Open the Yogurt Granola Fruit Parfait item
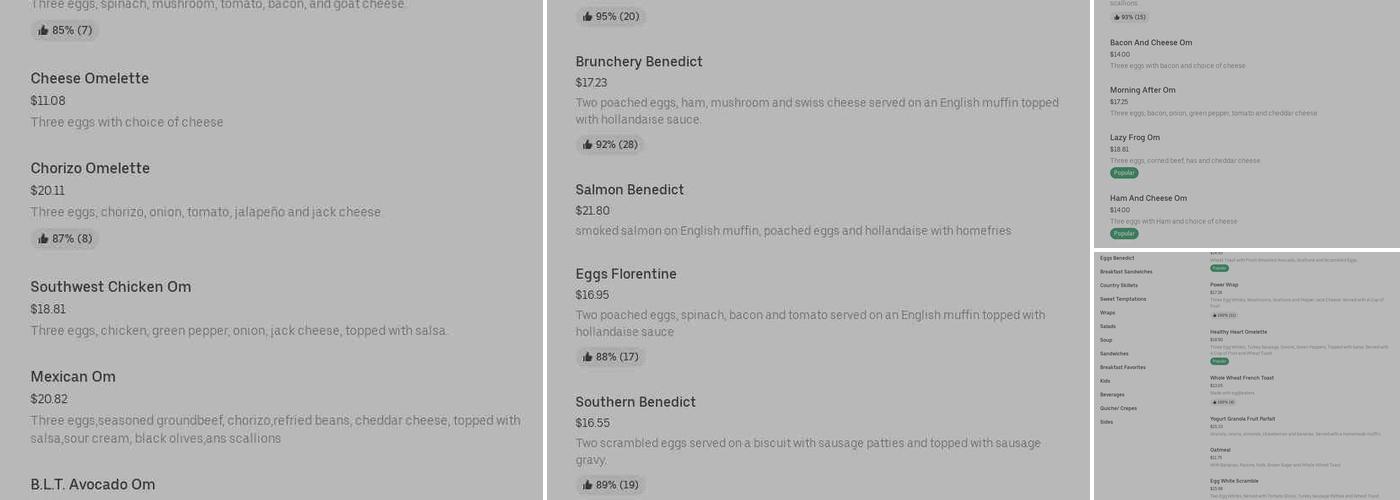Image resolution: width=1400 pixels, height=500 pixels. point(1242,419)
